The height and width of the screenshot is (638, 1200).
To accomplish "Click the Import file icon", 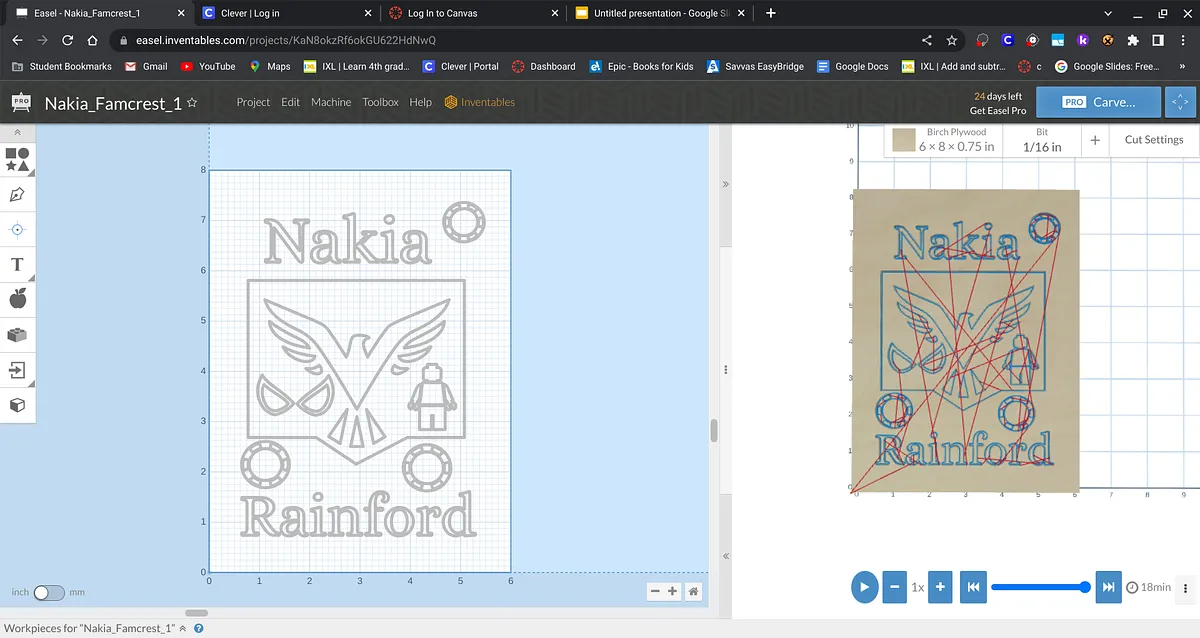I will click(17, 370).
